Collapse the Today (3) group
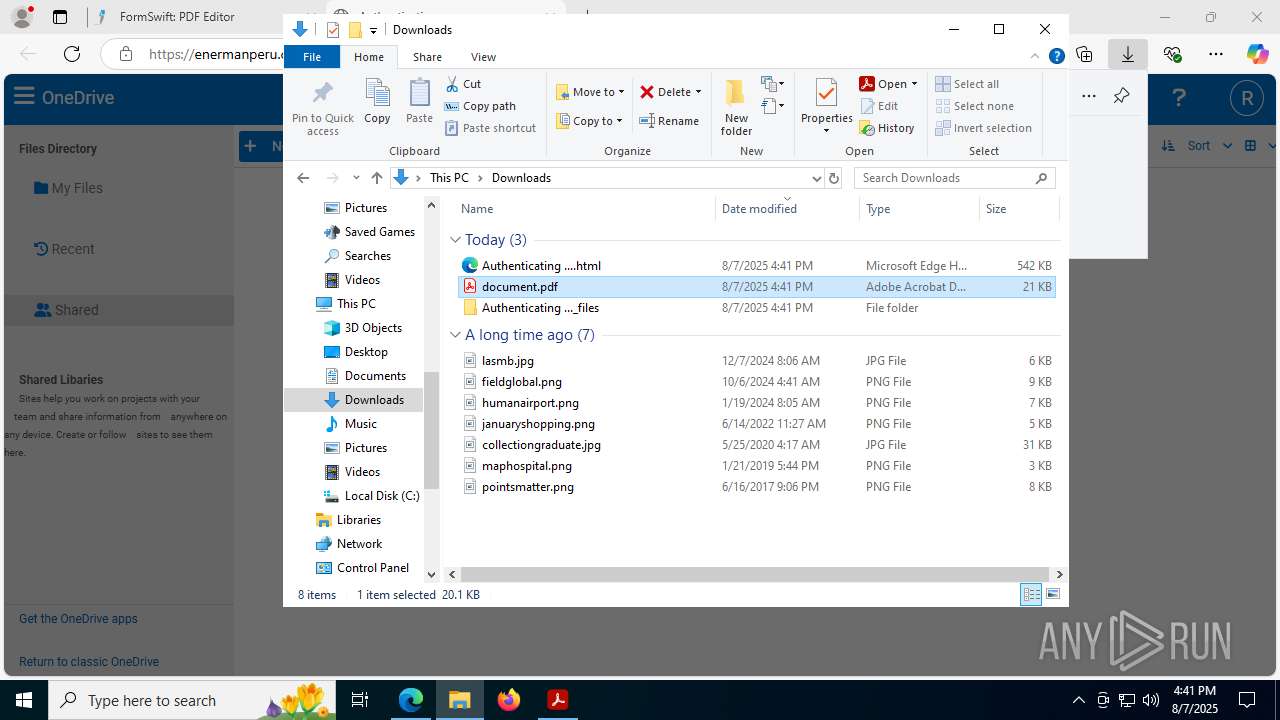 pos(455,240)
